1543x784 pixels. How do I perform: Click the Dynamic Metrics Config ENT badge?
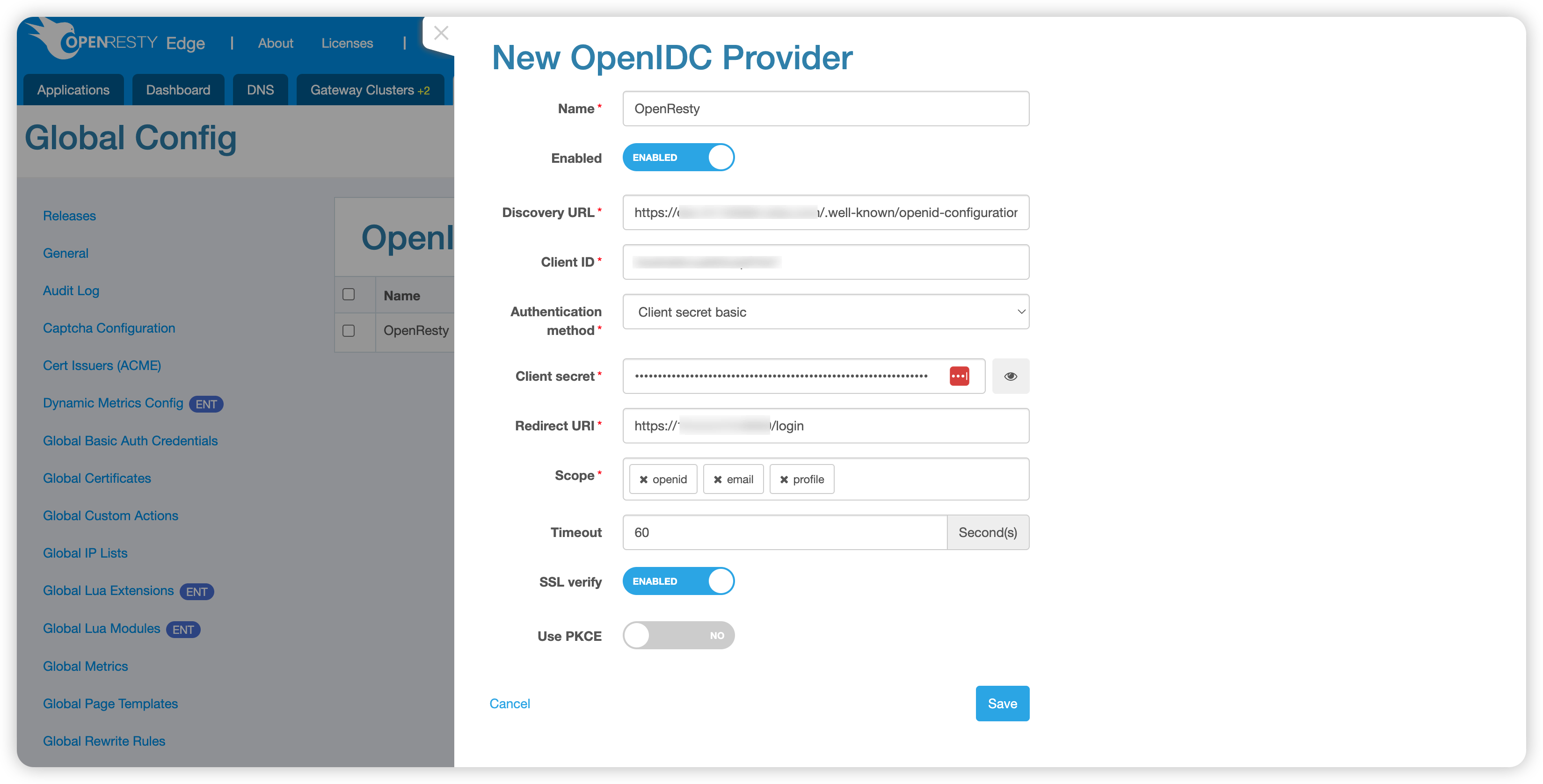pos(206,404)
